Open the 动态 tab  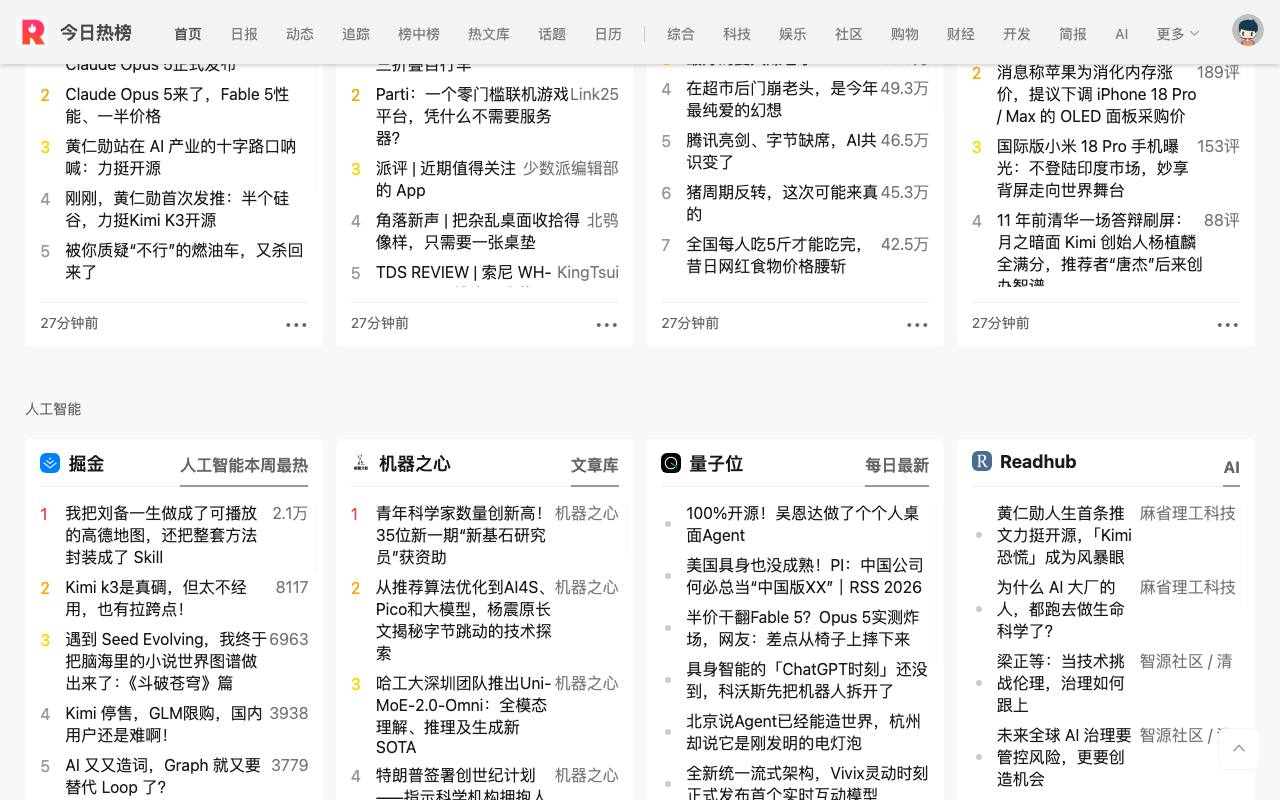300,34
